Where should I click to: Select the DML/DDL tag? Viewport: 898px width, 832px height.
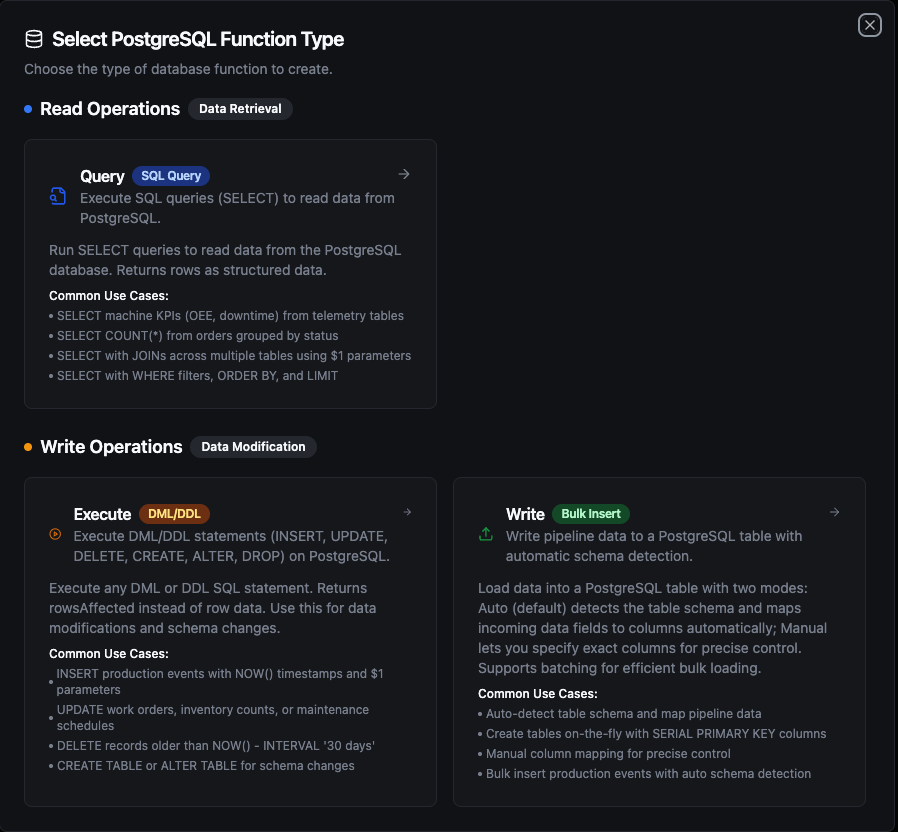(174, 514)
